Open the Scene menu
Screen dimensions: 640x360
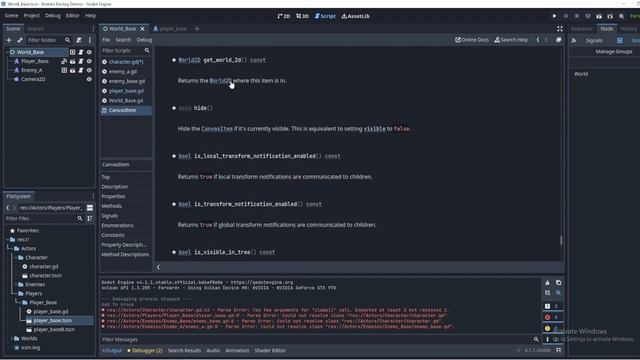click(x=11, y=16)
